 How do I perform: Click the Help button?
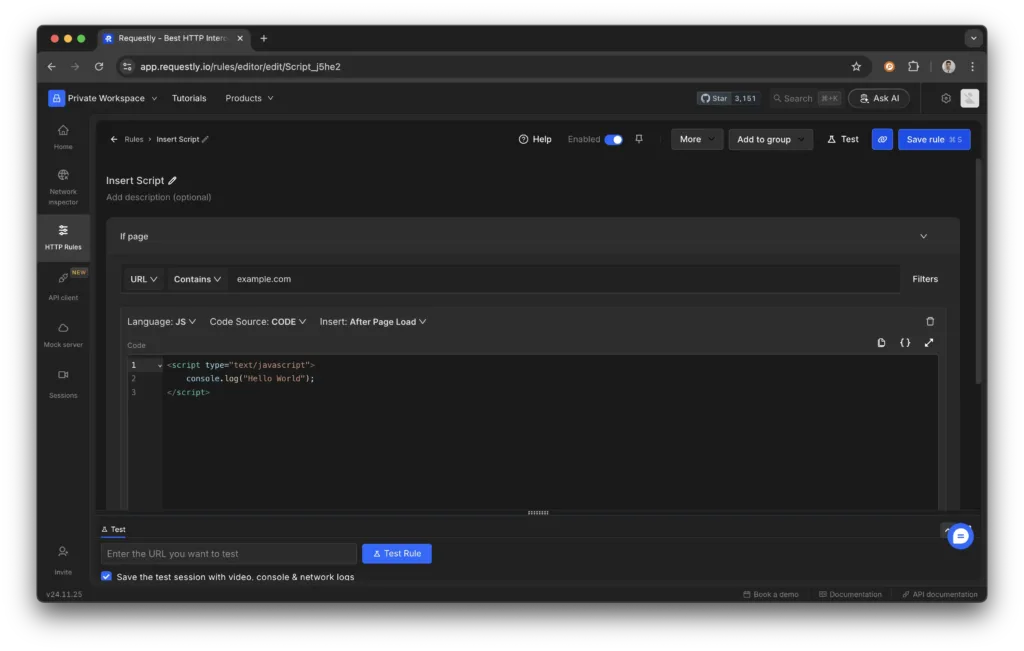tap(535, 139)
